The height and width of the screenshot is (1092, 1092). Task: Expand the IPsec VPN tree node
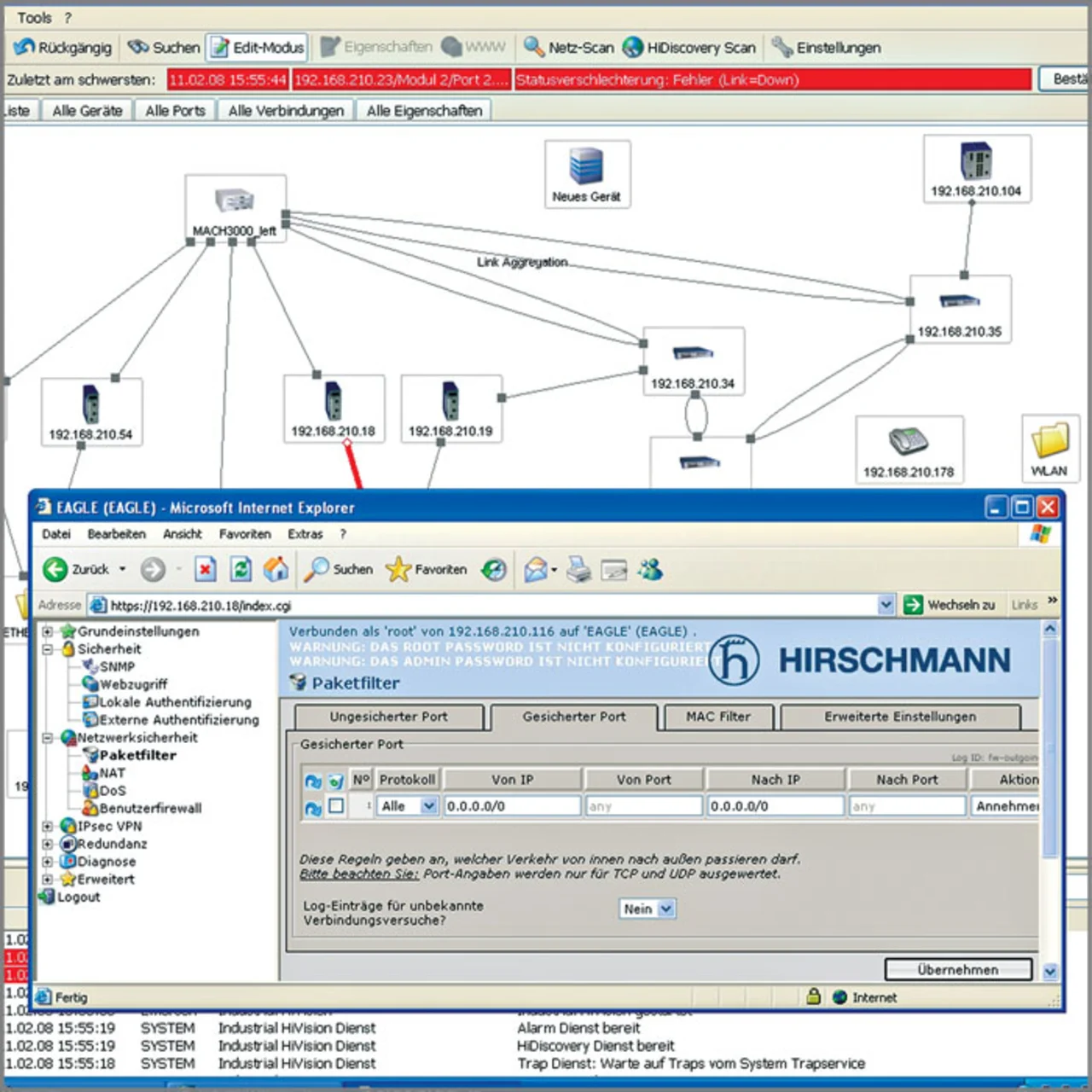point(48,826)
